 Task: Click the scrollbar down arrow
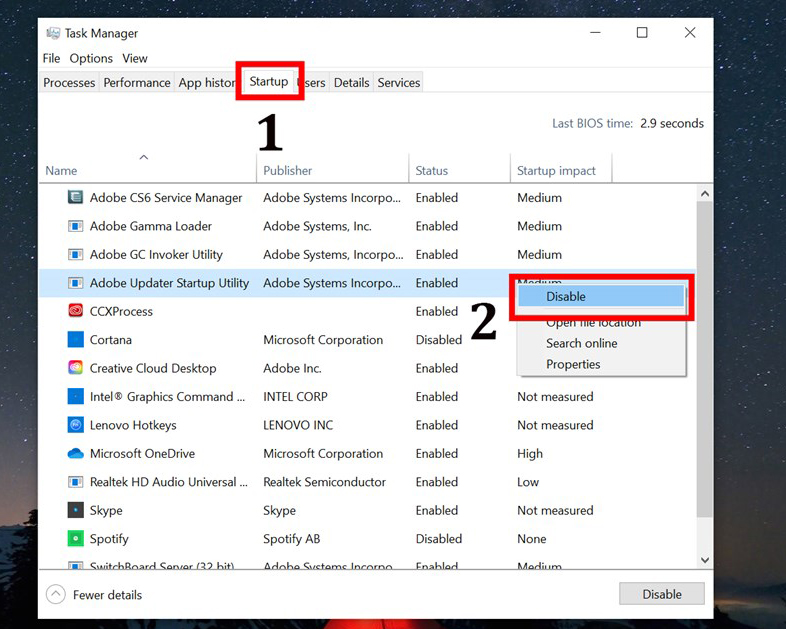coord(704,561)
